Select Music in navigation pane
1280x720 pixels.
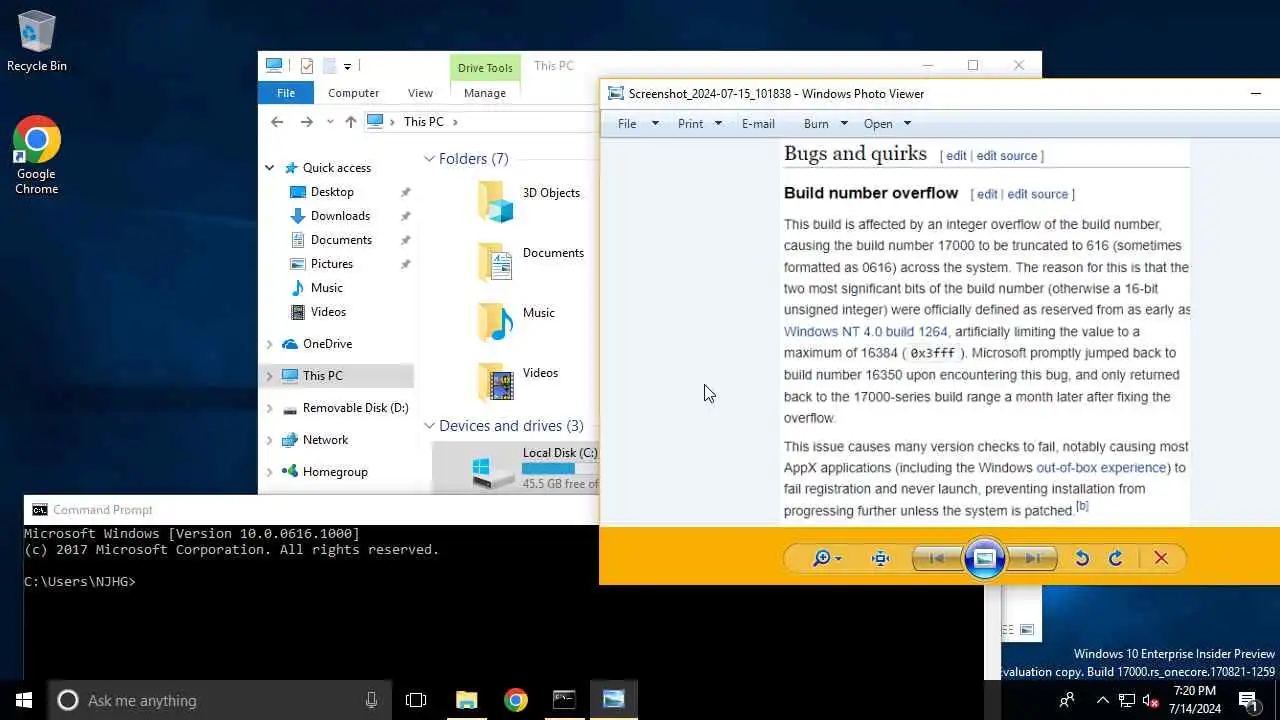pos(326,288)
